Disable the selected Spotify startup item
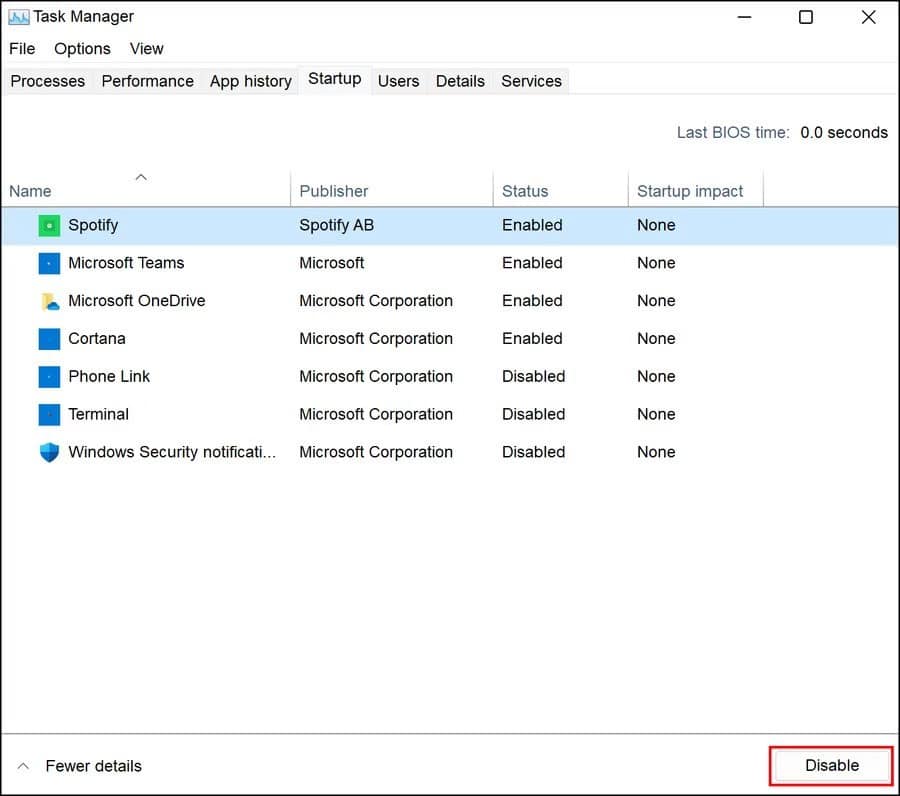This screenshot has height=796, width=900. pos(830,764)
